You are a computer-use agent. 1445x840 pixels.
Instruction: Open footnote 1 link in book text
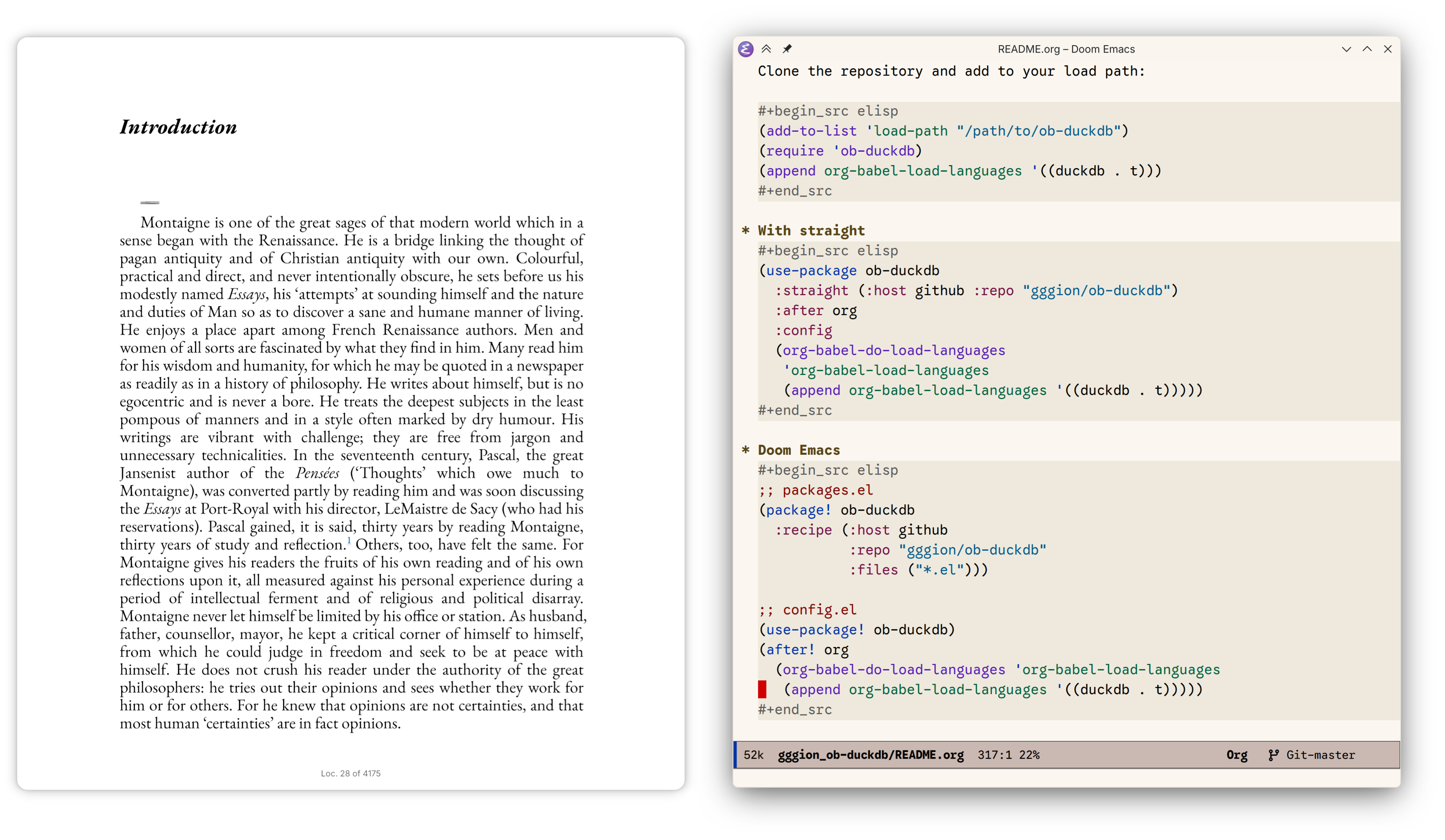point(349,540)
